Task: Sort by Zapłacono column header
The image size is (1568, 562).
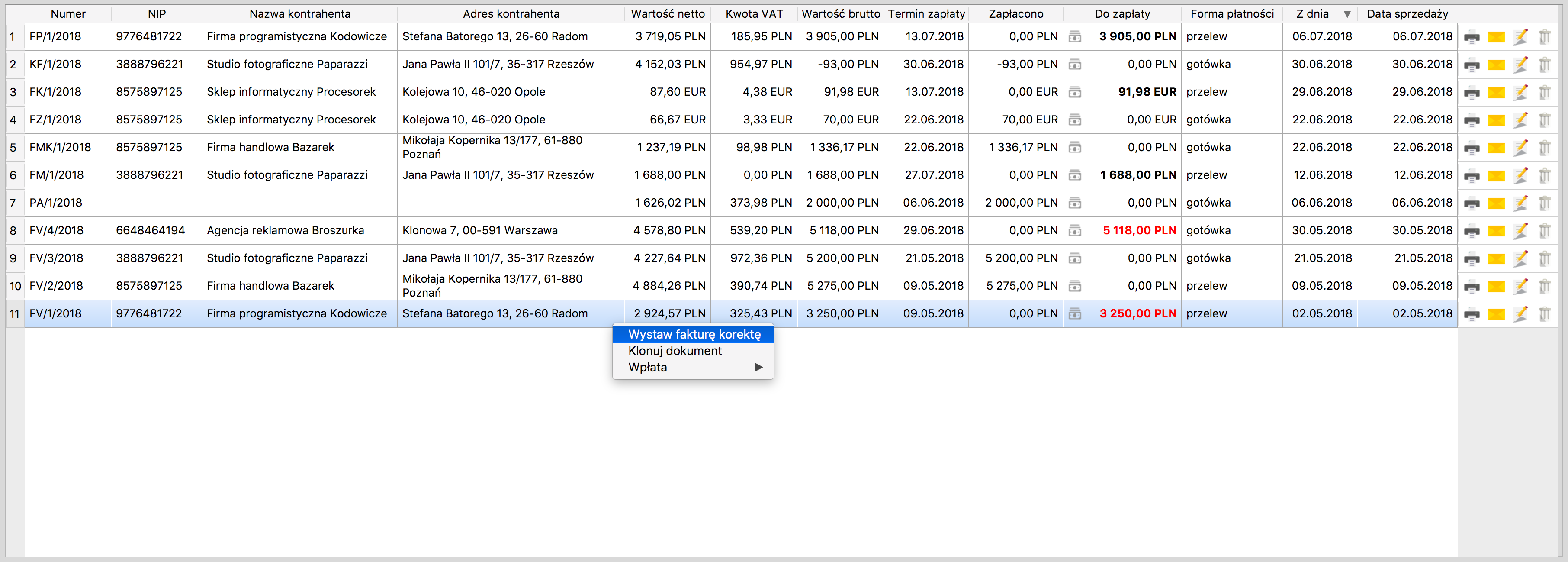Action: [1016, 13]
